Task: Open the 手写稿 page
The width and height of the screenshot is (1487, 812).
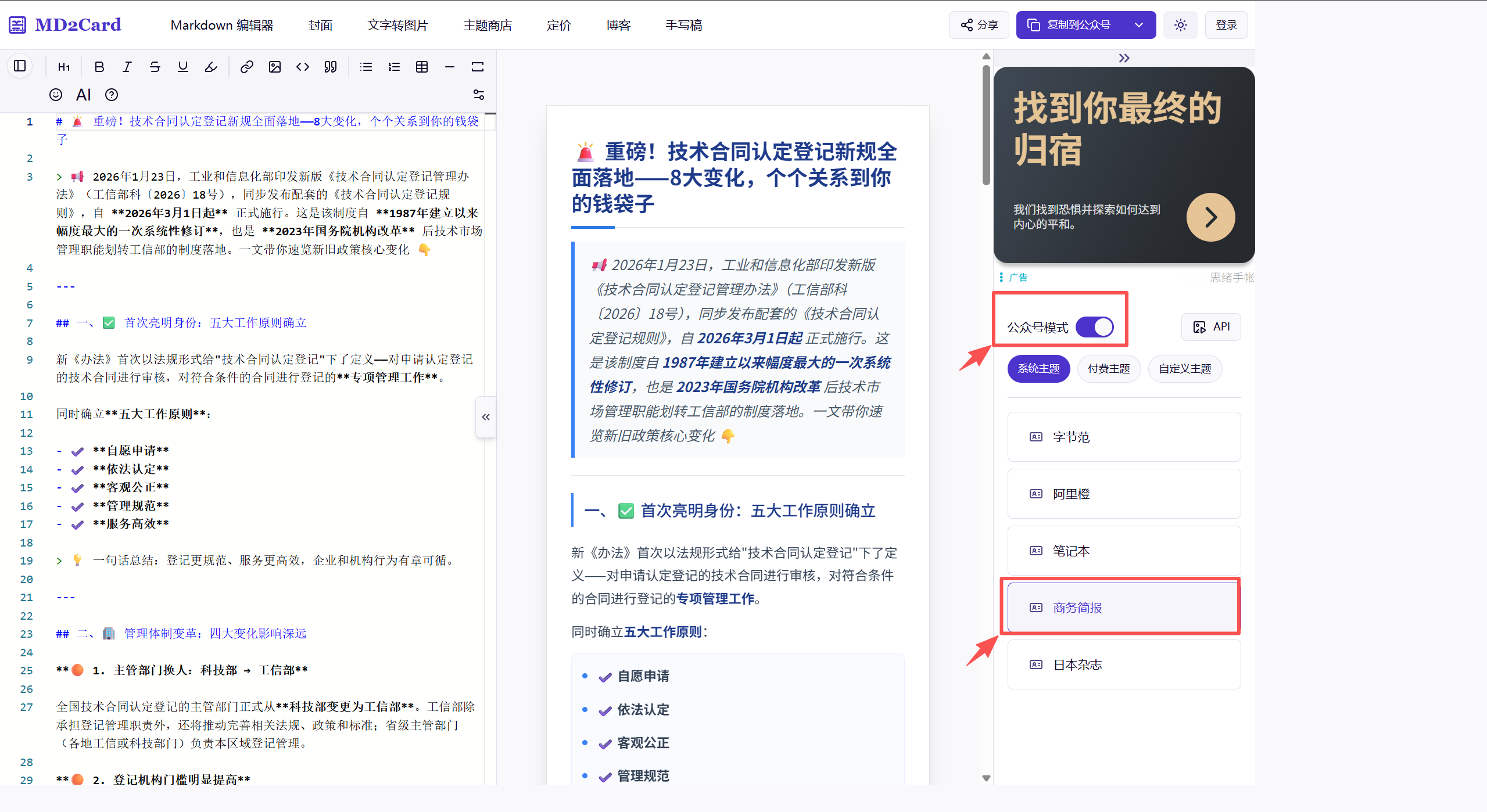Action: coord(684,25)
